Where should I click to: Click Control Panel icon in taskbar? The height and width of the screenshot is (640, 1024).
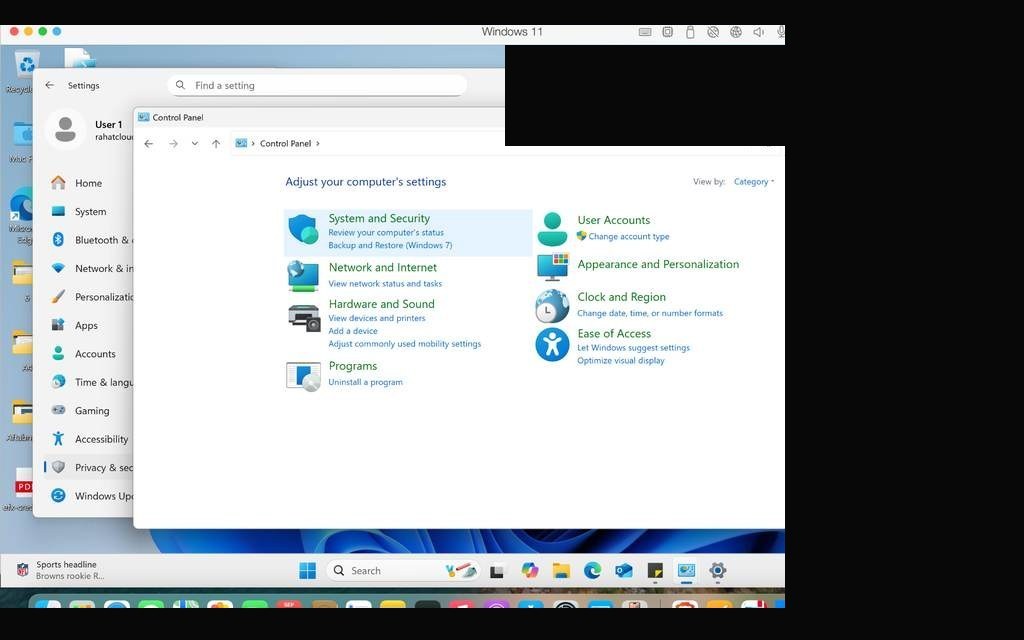click(x=686, y=571)
